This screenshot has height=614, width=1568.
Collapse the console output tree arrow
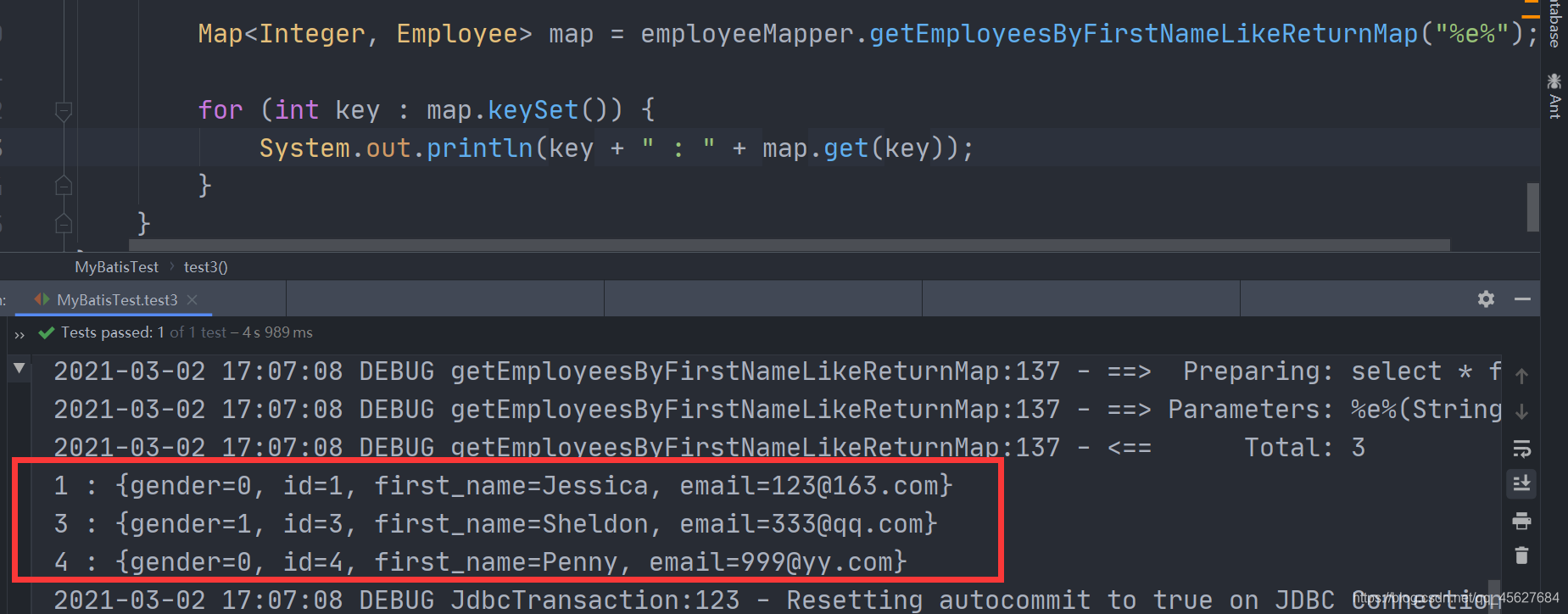[x=19, y=369]
